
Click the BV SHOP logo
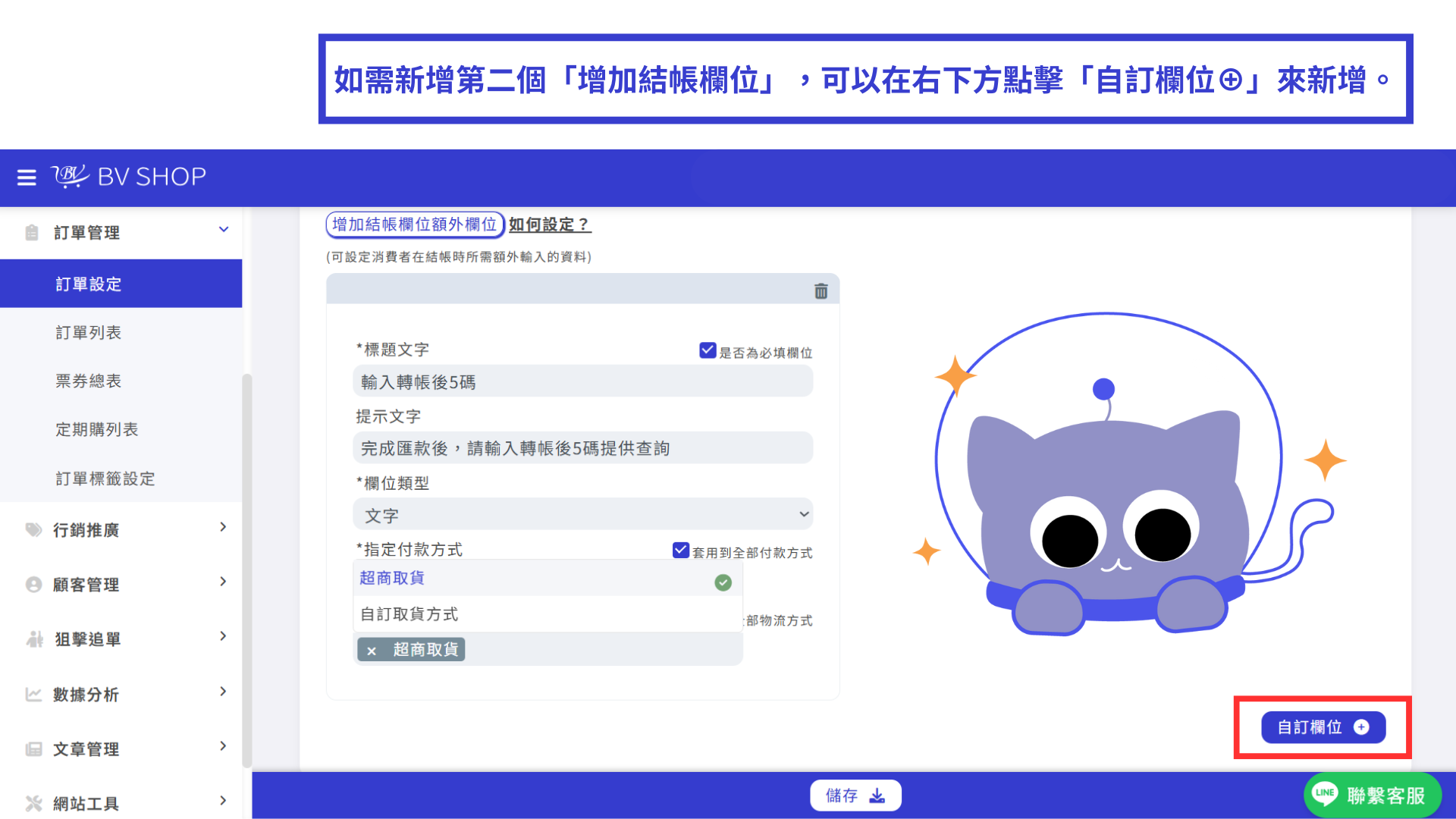point(128,176)
